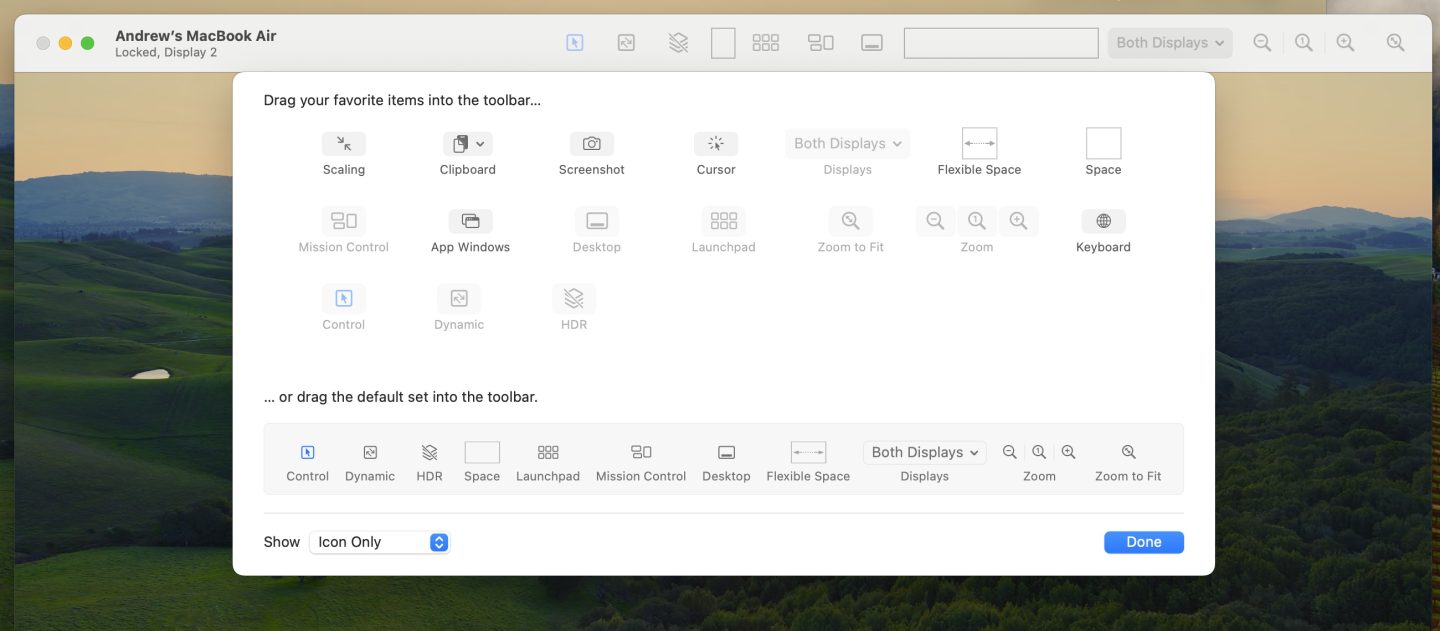Click the Flexible Space item in the upper palette

coord(979,144)
